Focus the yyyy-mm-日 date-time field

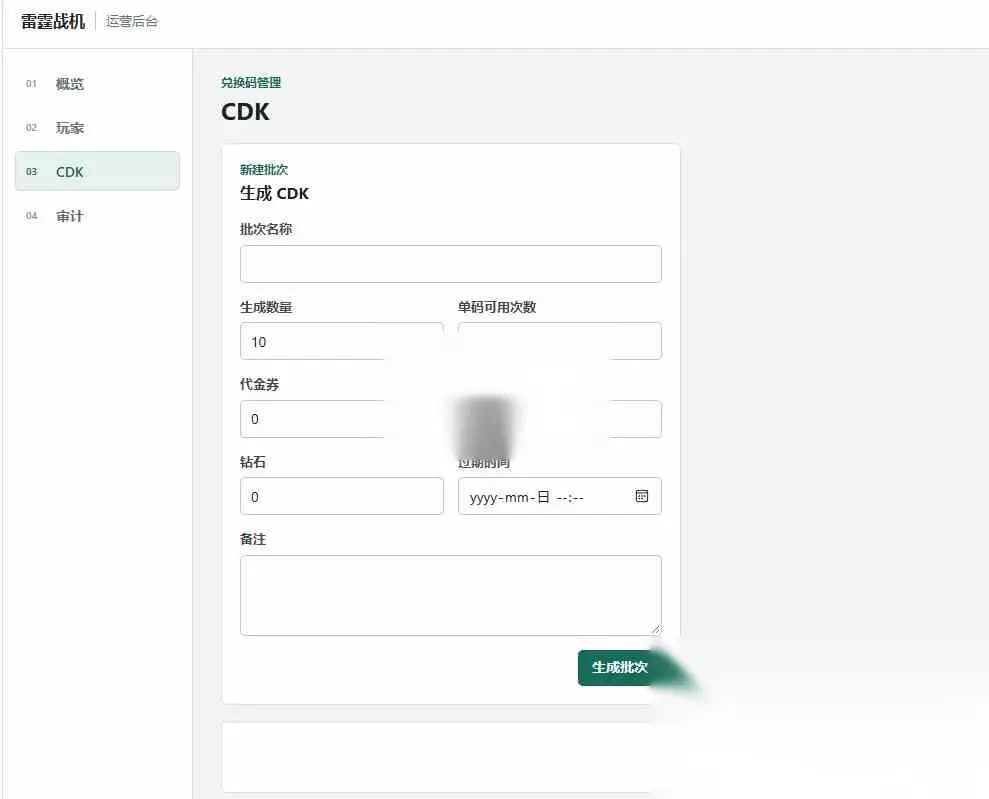(559, 496)
